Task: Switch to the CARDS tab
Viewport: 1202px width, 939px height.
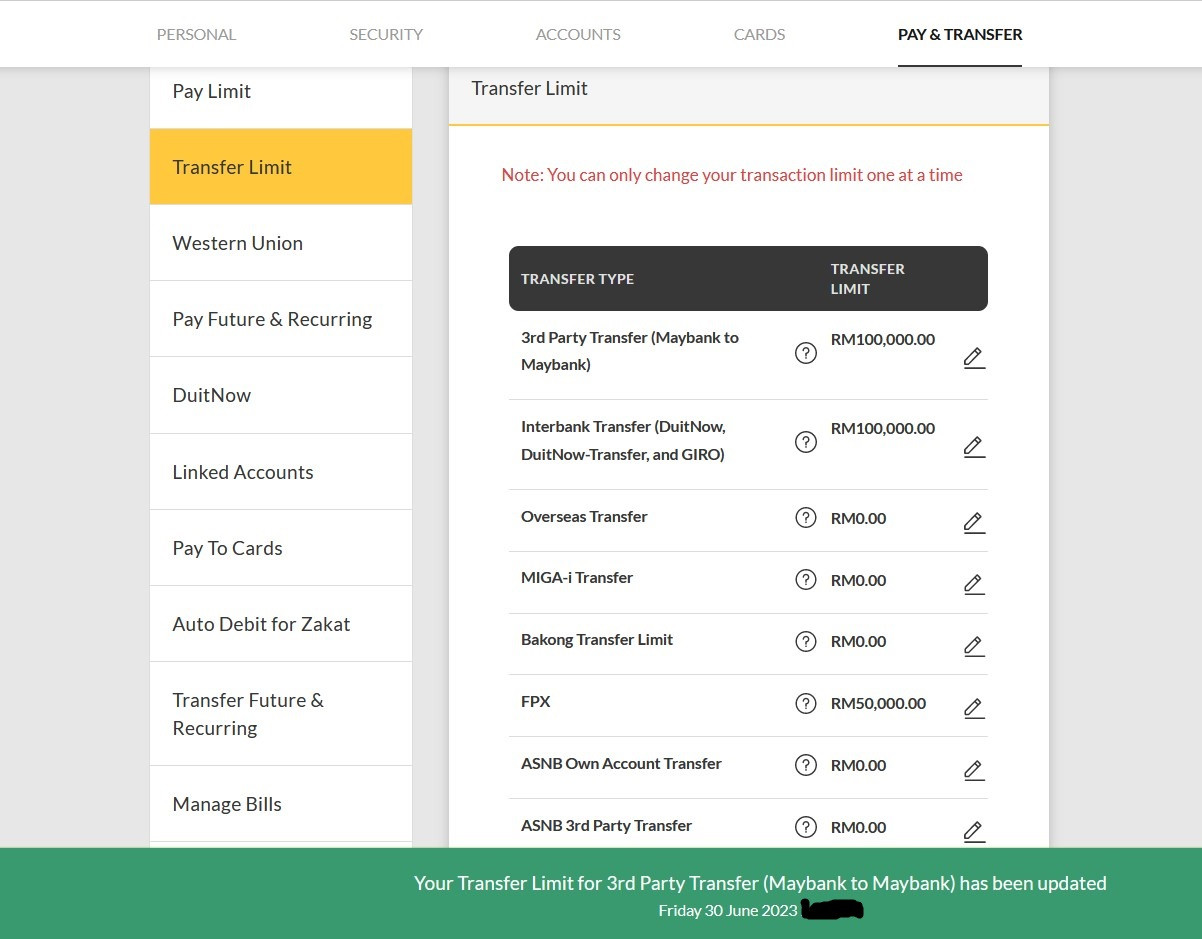Action: pos(759,34)
